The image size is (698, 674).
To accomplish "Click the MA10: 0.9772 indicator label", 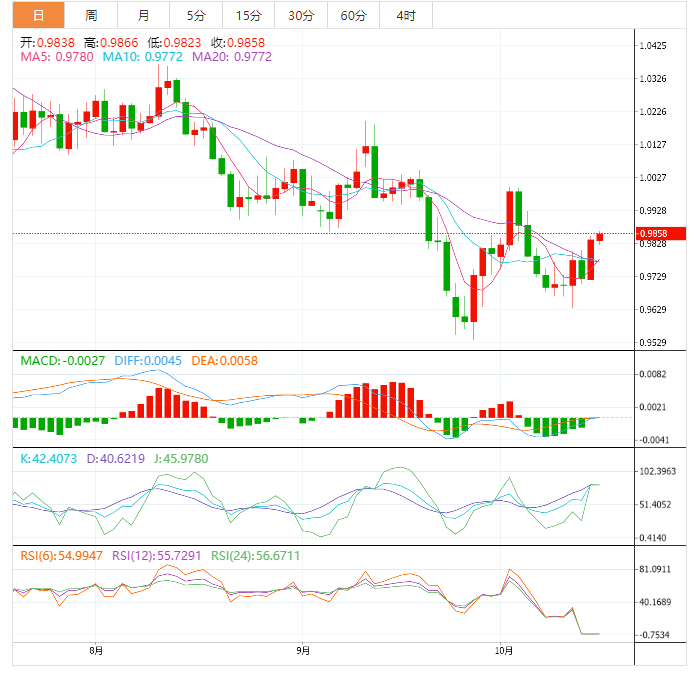I will pos(142,57).
